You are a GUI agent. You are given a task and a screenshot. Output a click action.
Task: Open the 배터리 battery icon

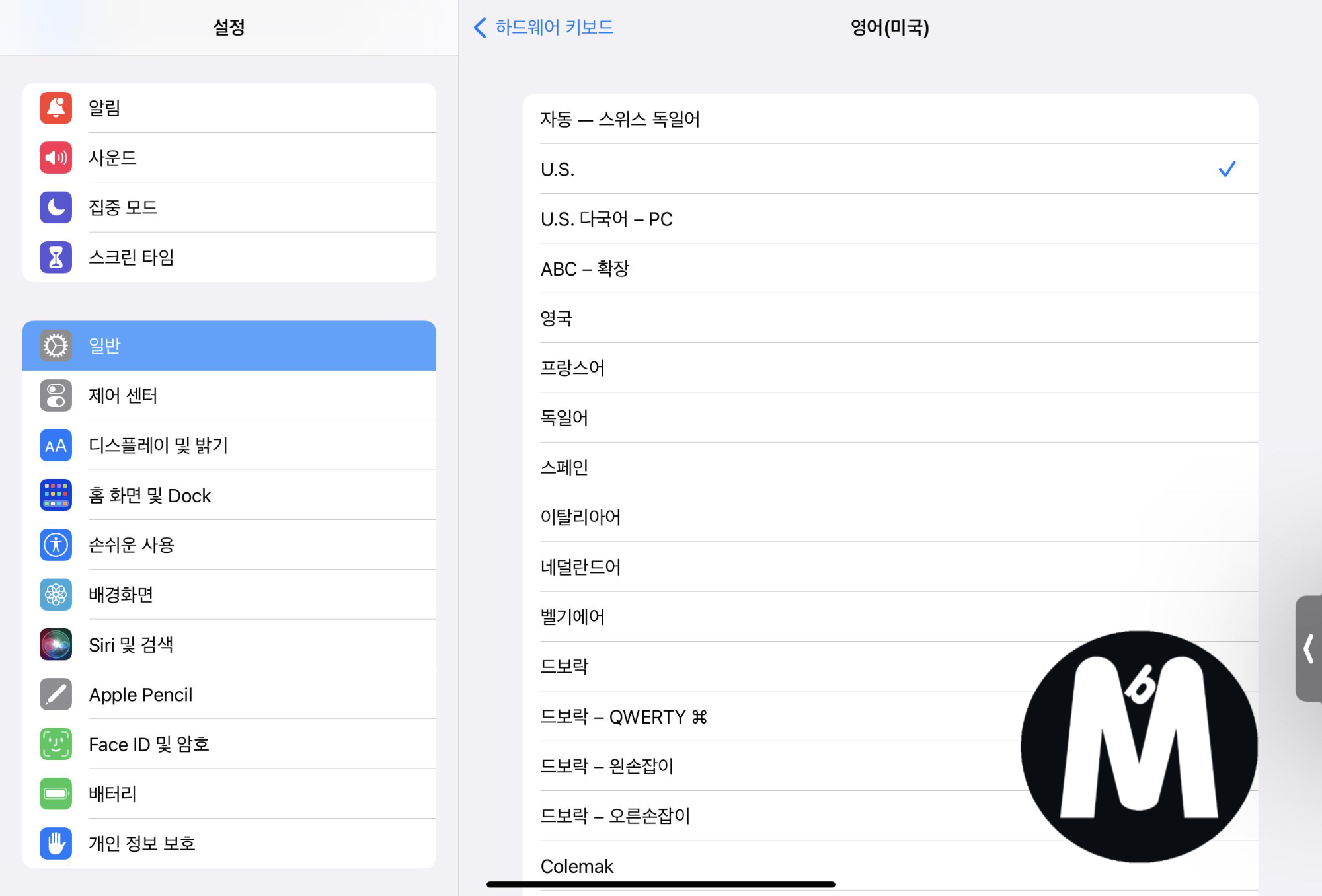click(56, 794)
